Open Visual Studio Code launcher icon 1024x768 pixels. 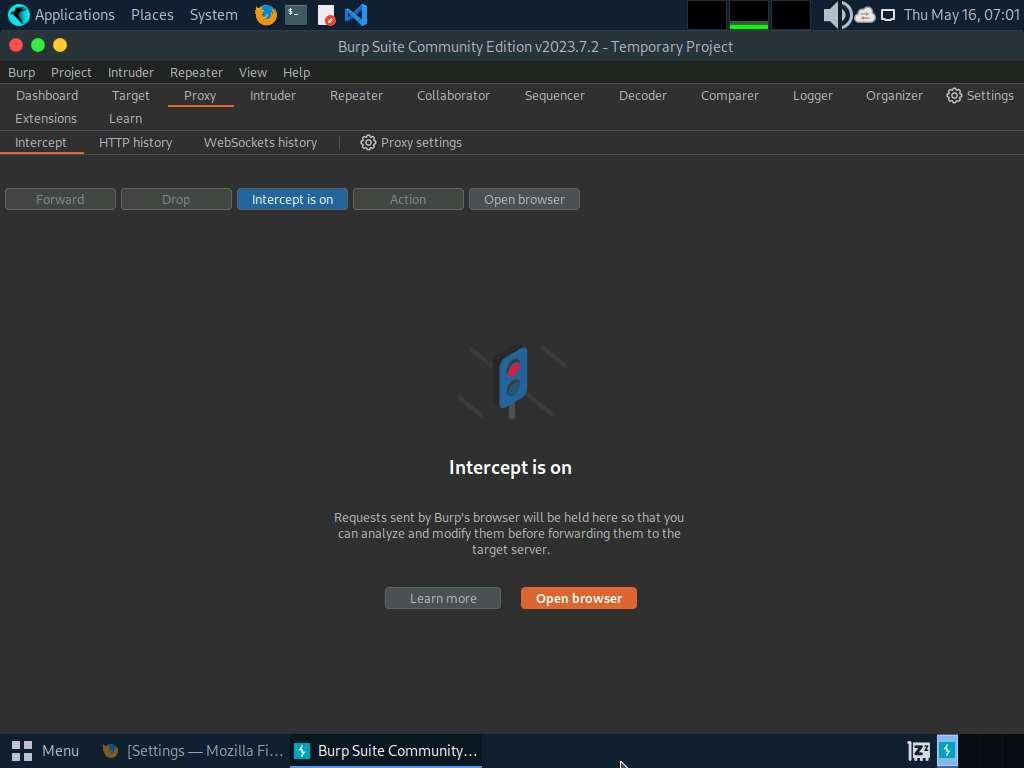pos(355,15)
